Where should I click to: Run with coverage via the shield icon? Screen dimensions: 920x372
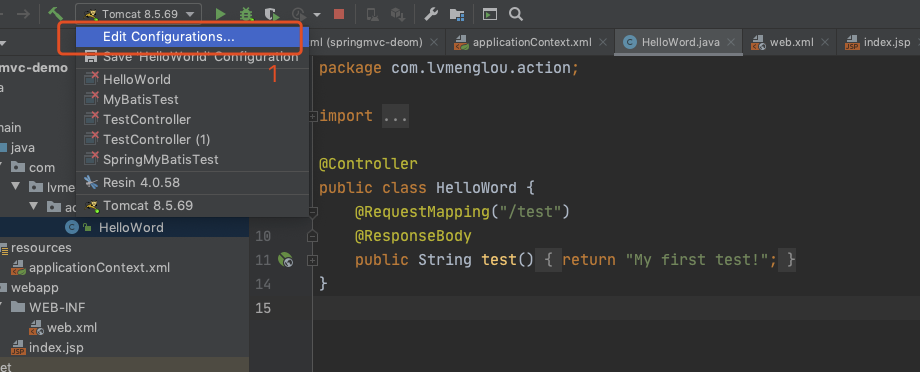[x=271, y=14]
